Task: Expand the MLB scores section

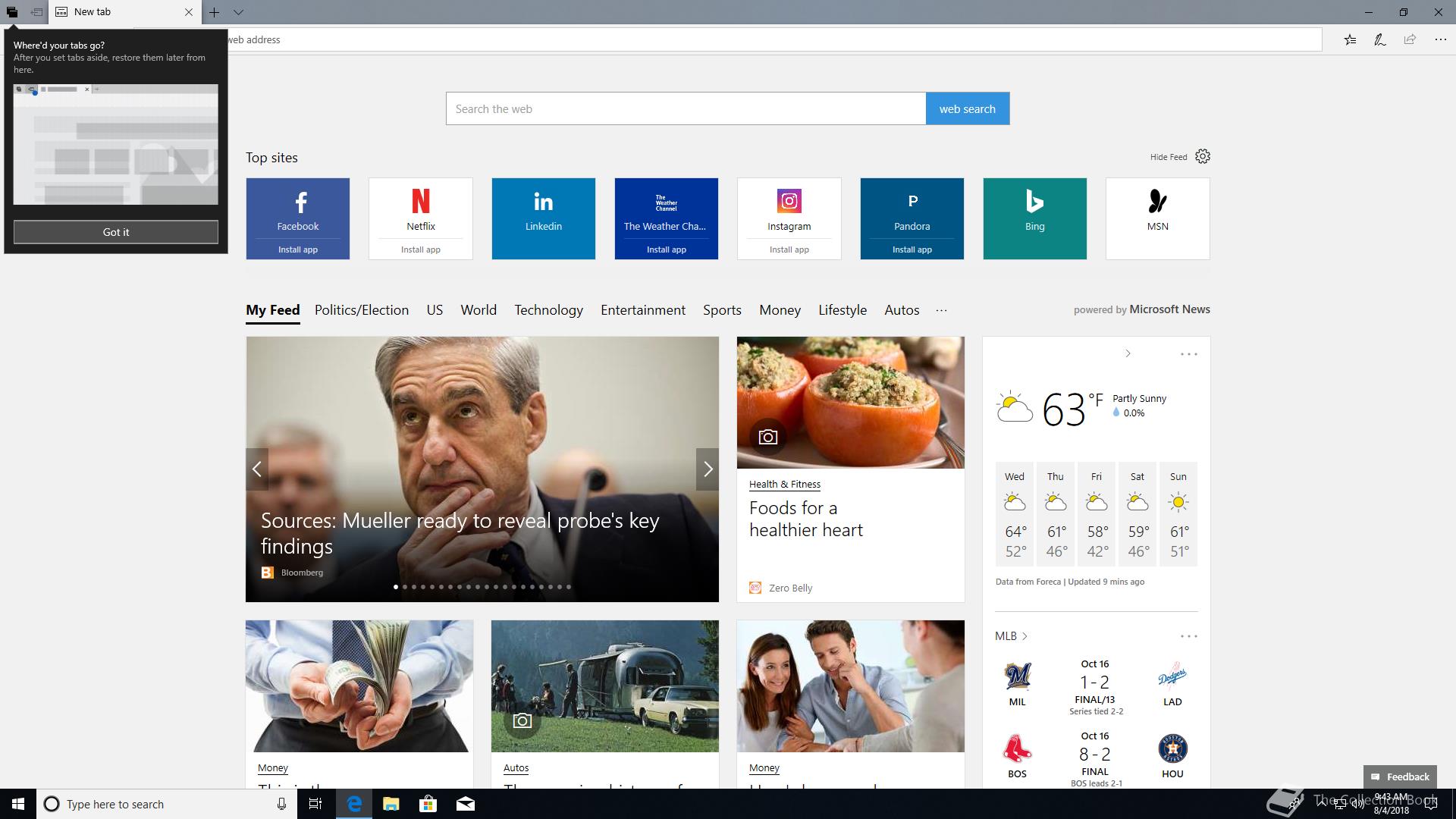Action: pos(1011,636)
